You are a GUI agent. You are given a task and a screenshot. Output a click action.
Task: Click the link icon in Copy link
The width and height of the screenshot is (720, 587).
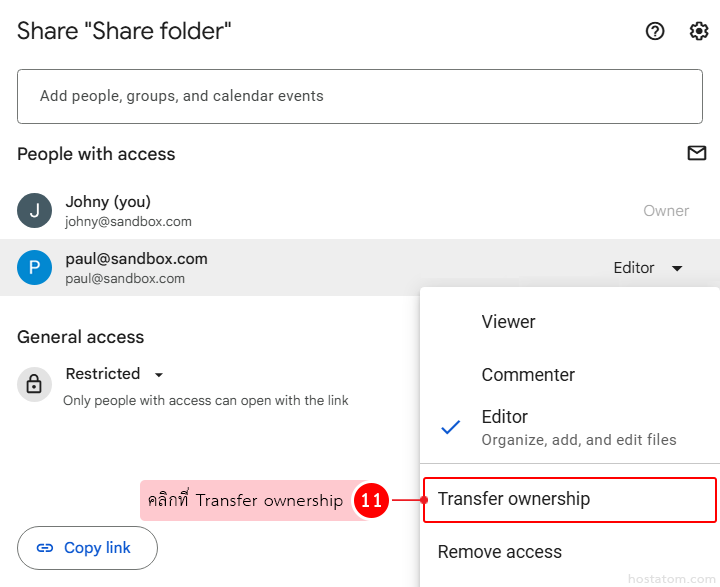click(x=45, y=548)
